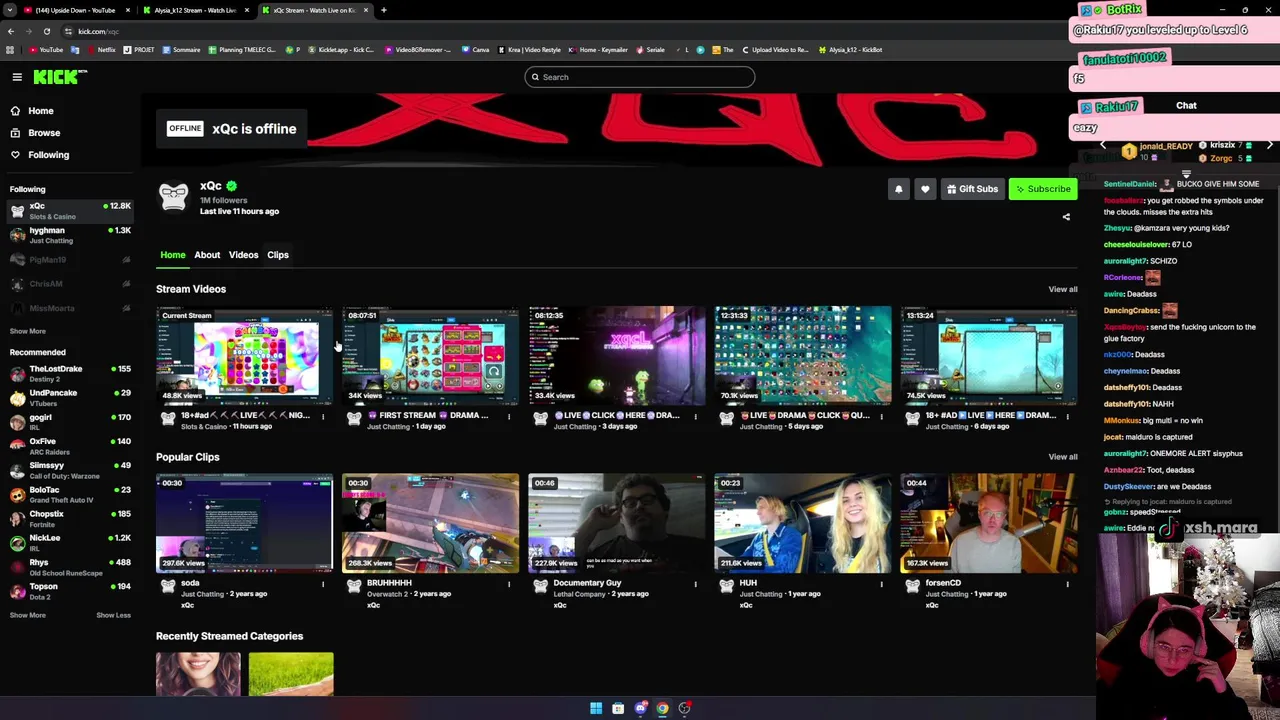Screen dimensions: 1280x720
Task: Open BoloTac recommended channel
Action: pyautogui.click(x=70, y=494)
